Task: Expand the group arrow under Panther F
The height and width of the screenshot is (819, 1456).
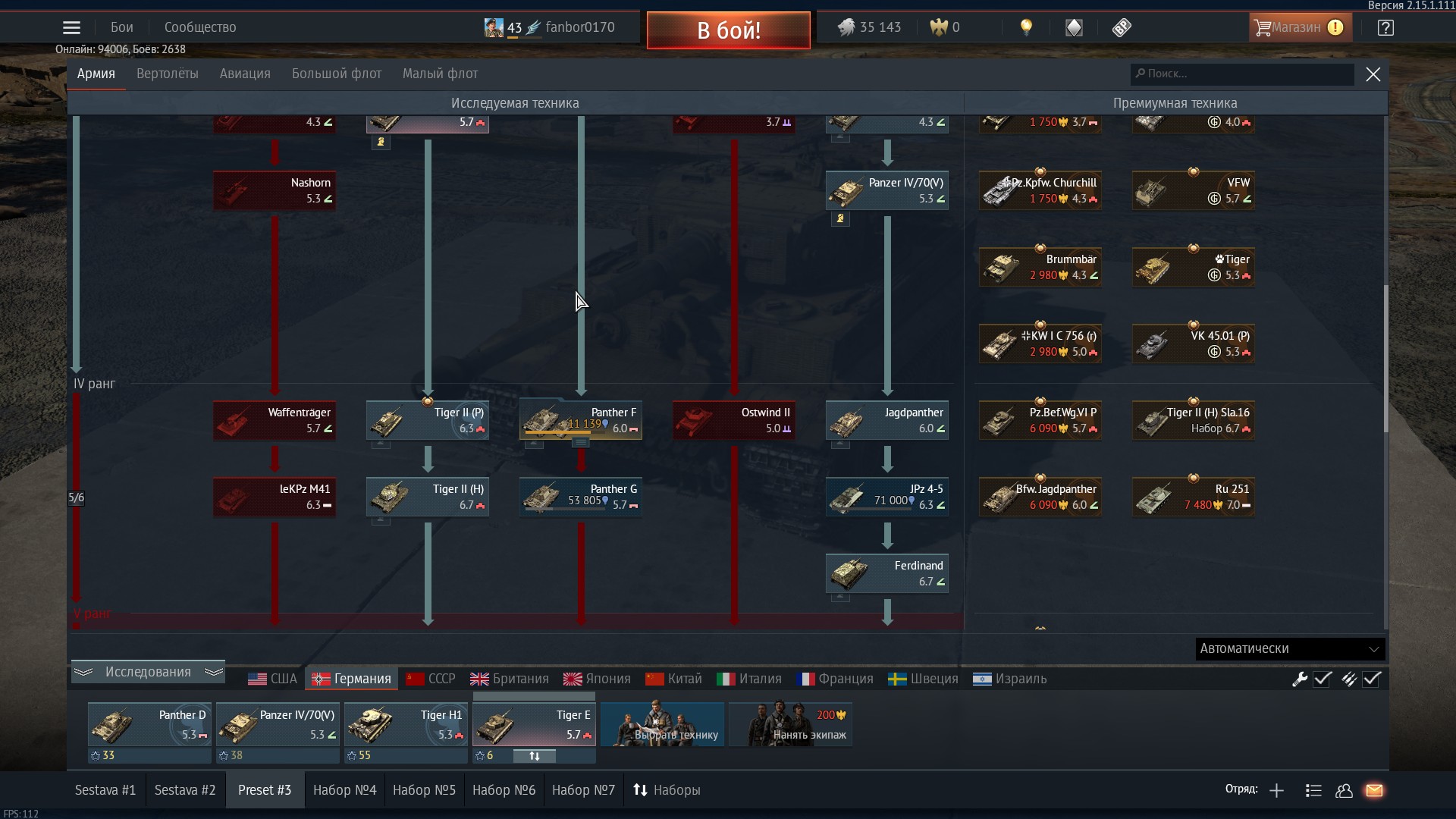Action: point(535,444)
